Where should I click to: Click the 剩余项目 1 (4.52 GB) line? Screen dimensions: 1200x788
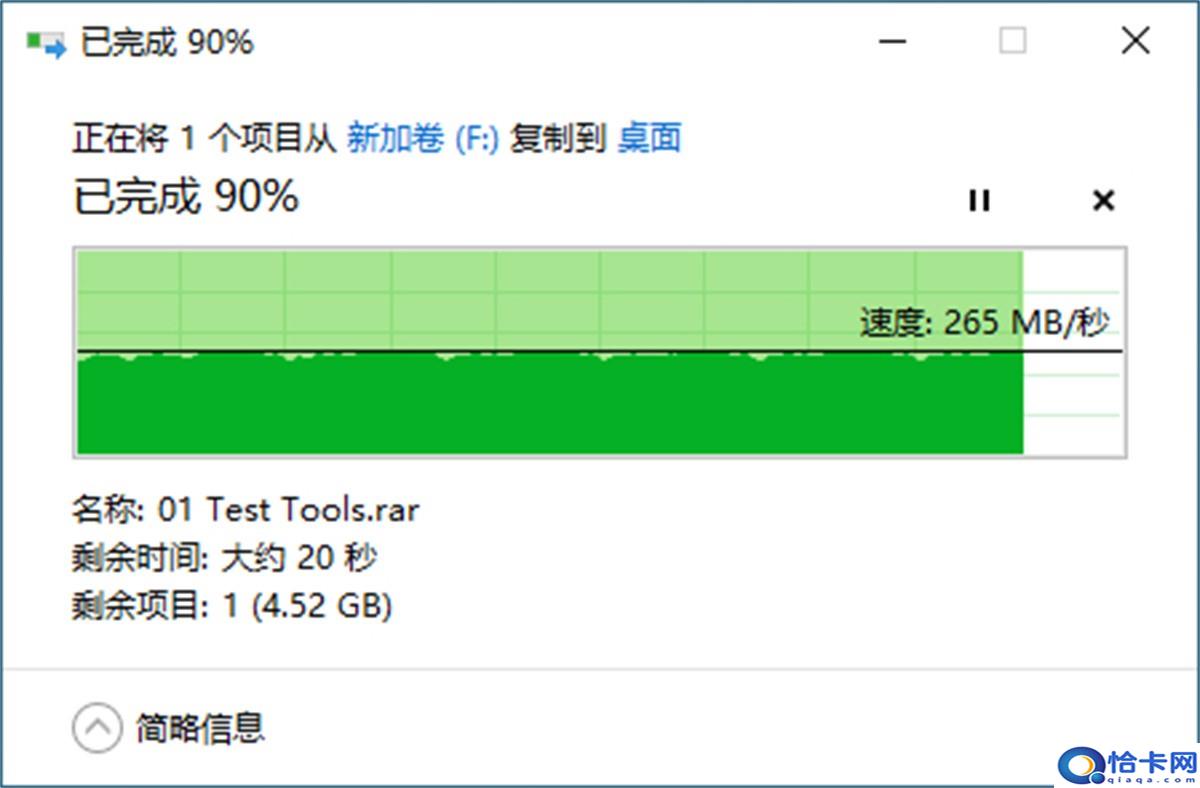point(232,606)
